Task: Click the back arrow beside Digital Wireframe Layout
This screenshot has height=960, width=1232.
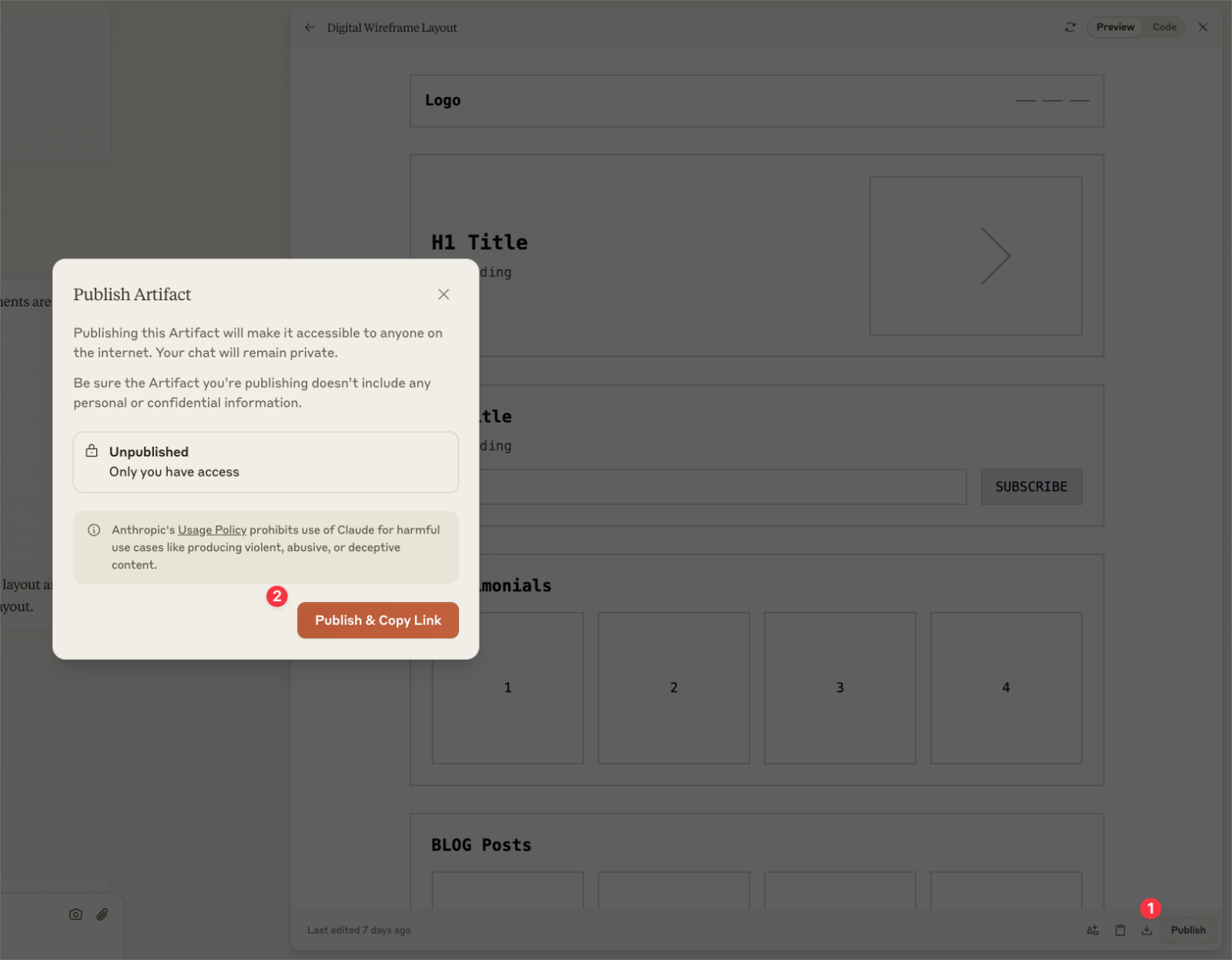Action: point(310,28)
